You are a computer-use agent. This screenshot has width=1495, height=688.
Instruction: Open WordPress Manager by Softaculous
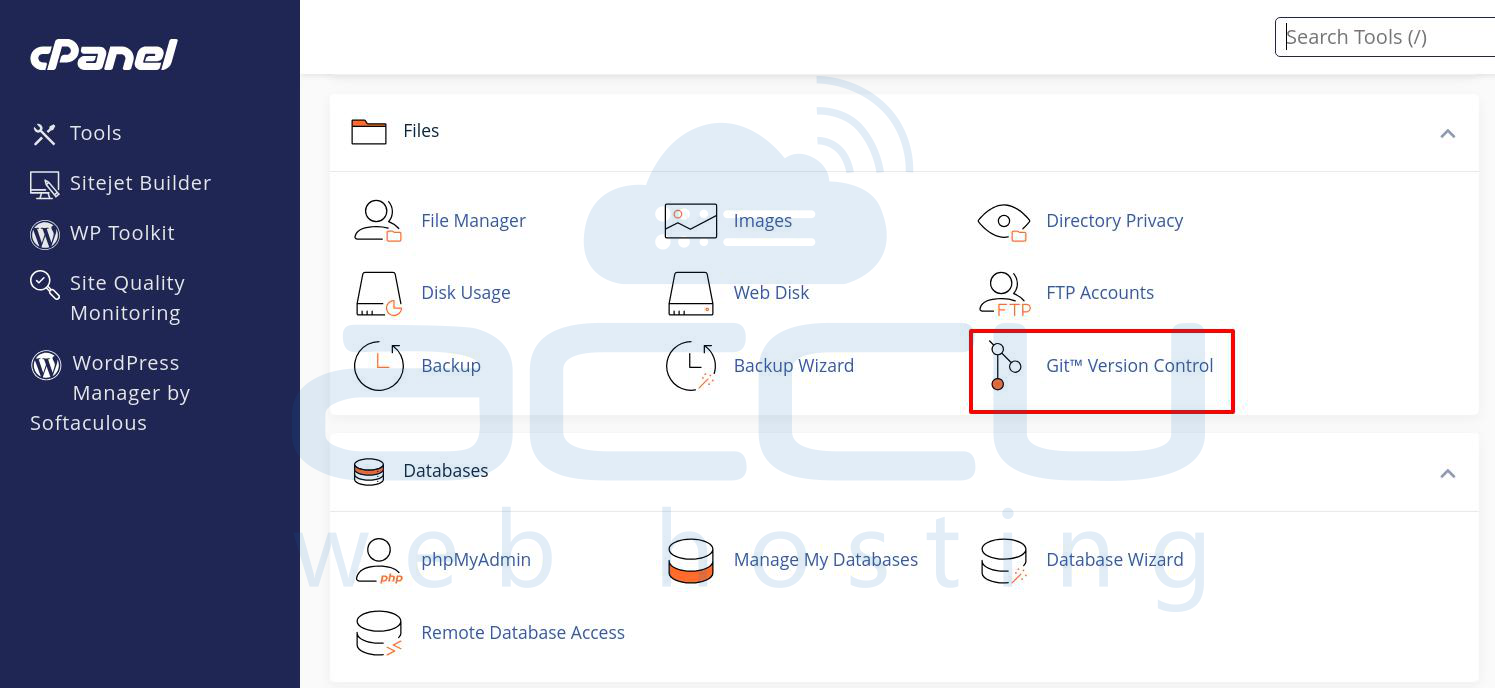pyautogui.click(x=110, y=393)
